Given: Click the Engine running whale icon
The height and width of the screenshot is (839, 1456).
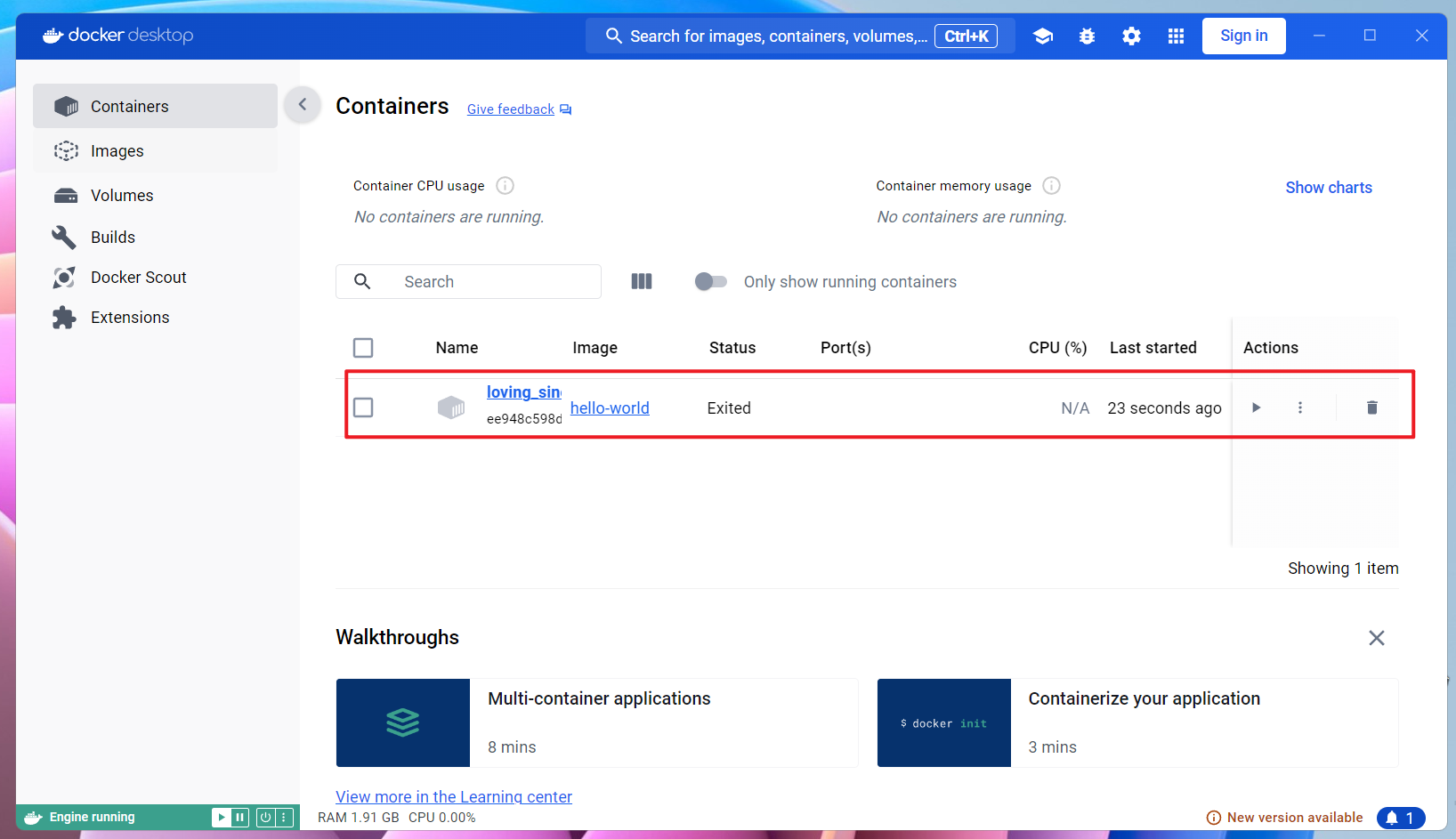Looking at the screenshot, I should pyautogui.click(x=34, y=817).
